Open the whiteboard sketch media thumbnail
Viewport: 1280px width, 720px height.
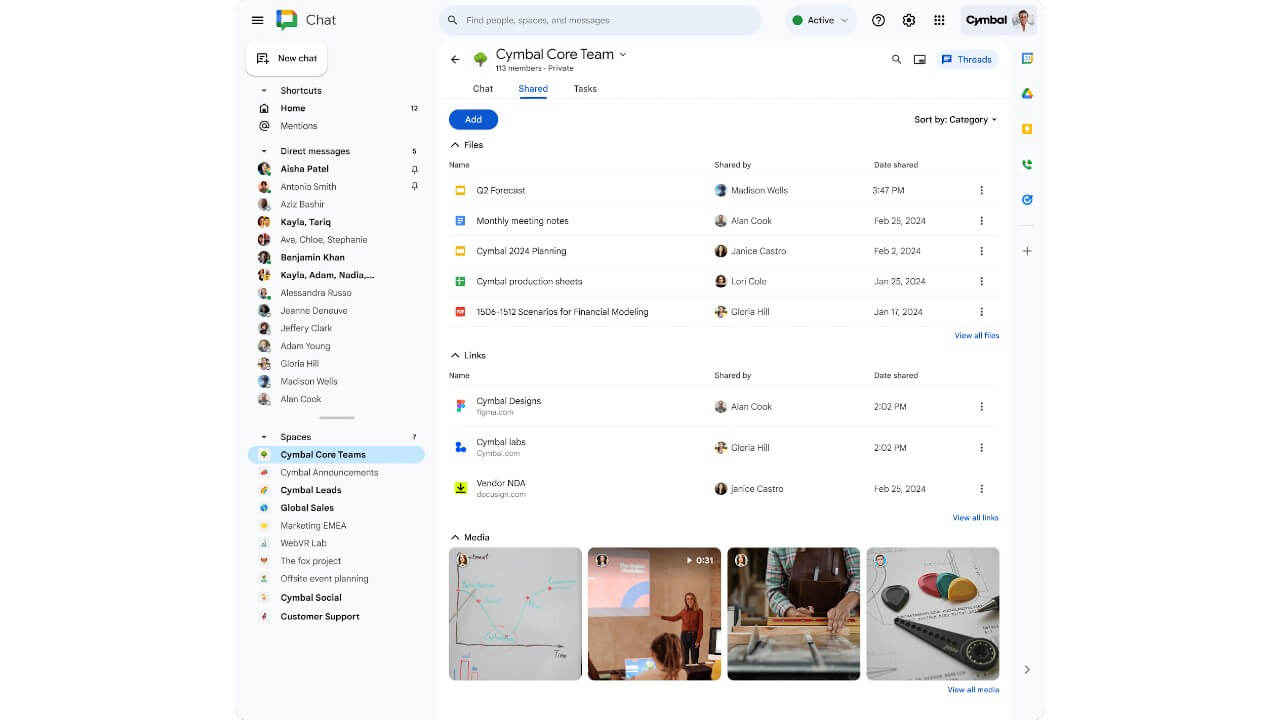(x=514, y=612)
